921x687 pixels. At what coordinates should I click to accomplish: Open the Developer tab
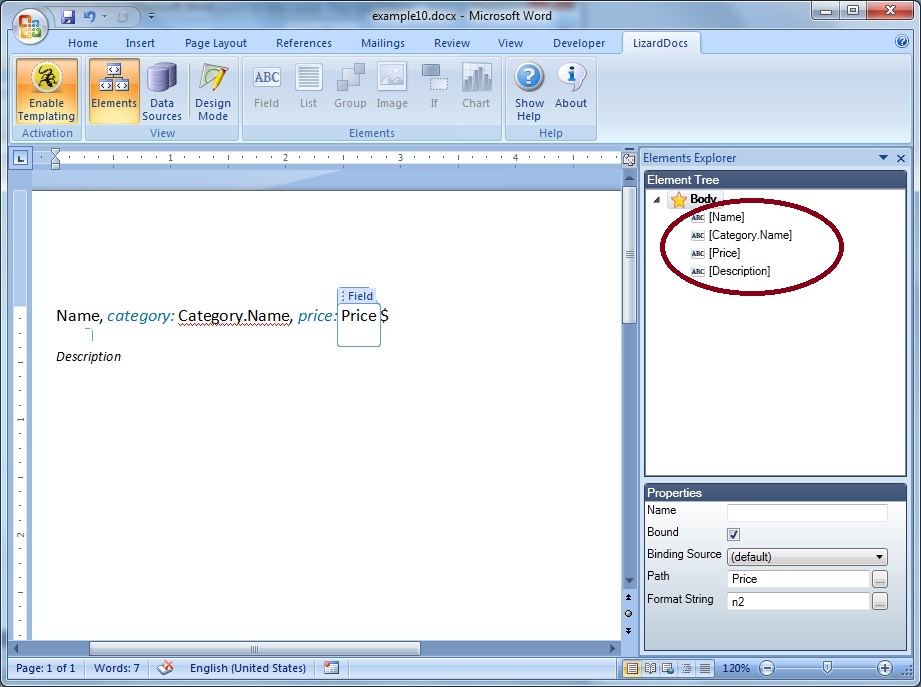pyautogui.click(x=579, y=43)
